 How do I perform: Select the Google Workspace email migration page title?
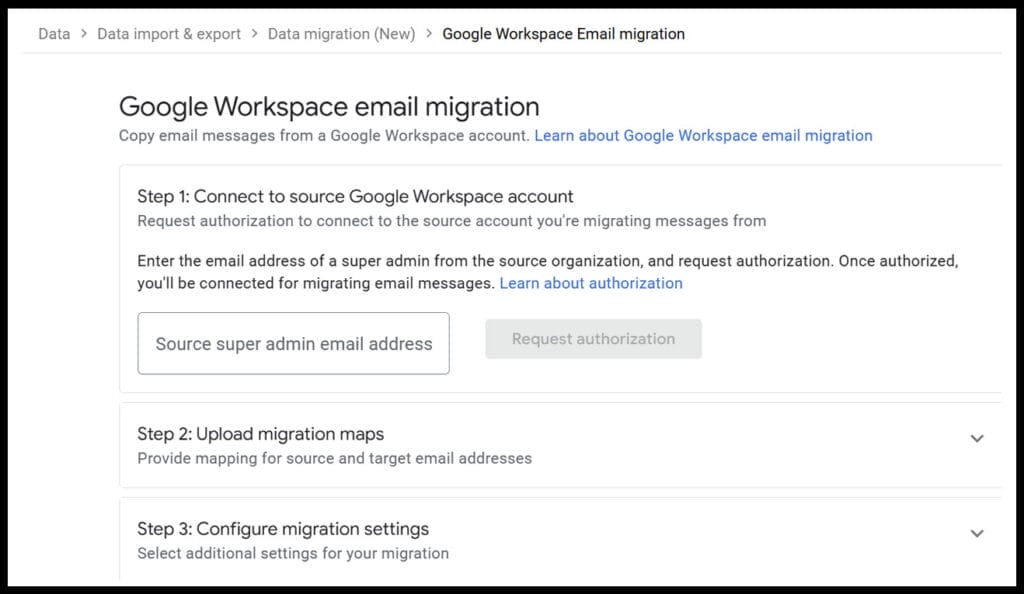pyautogui.click(x=329, y=106)
